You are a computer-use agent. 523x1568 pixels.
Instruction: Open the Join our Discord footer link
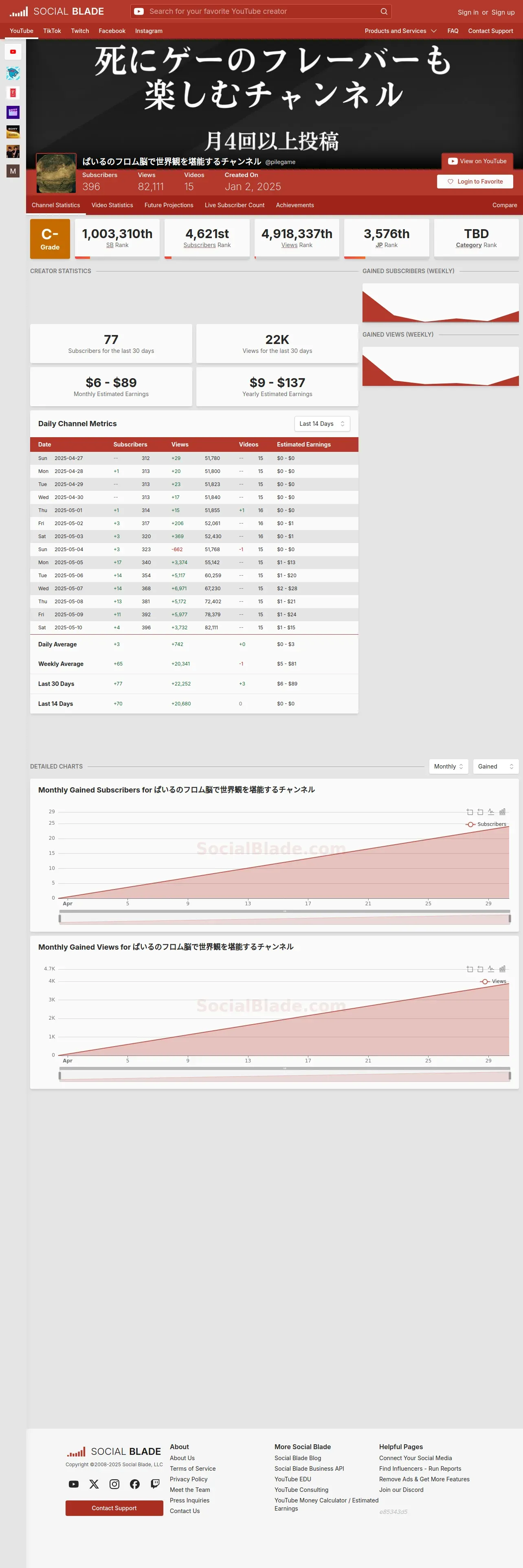(401, 1489)
